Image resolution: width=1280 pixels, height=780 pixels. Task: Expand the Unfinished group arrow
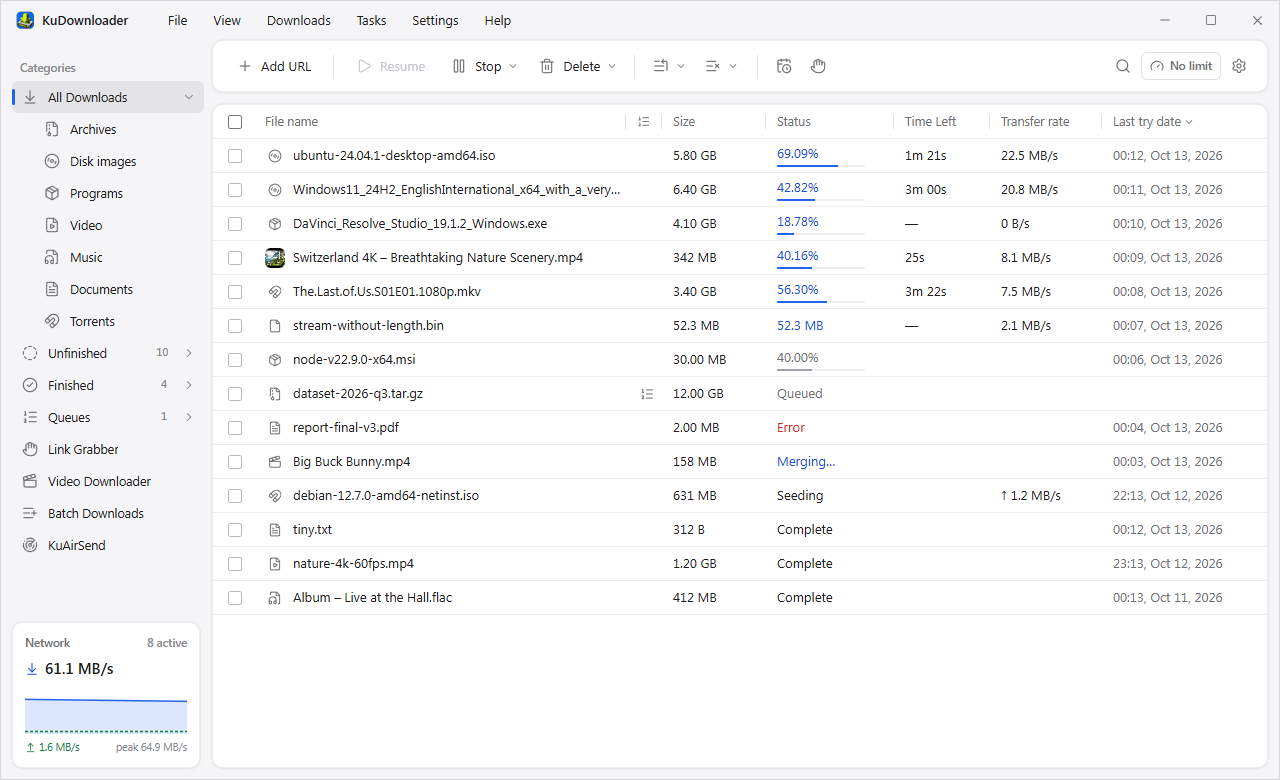click(189, 354)
